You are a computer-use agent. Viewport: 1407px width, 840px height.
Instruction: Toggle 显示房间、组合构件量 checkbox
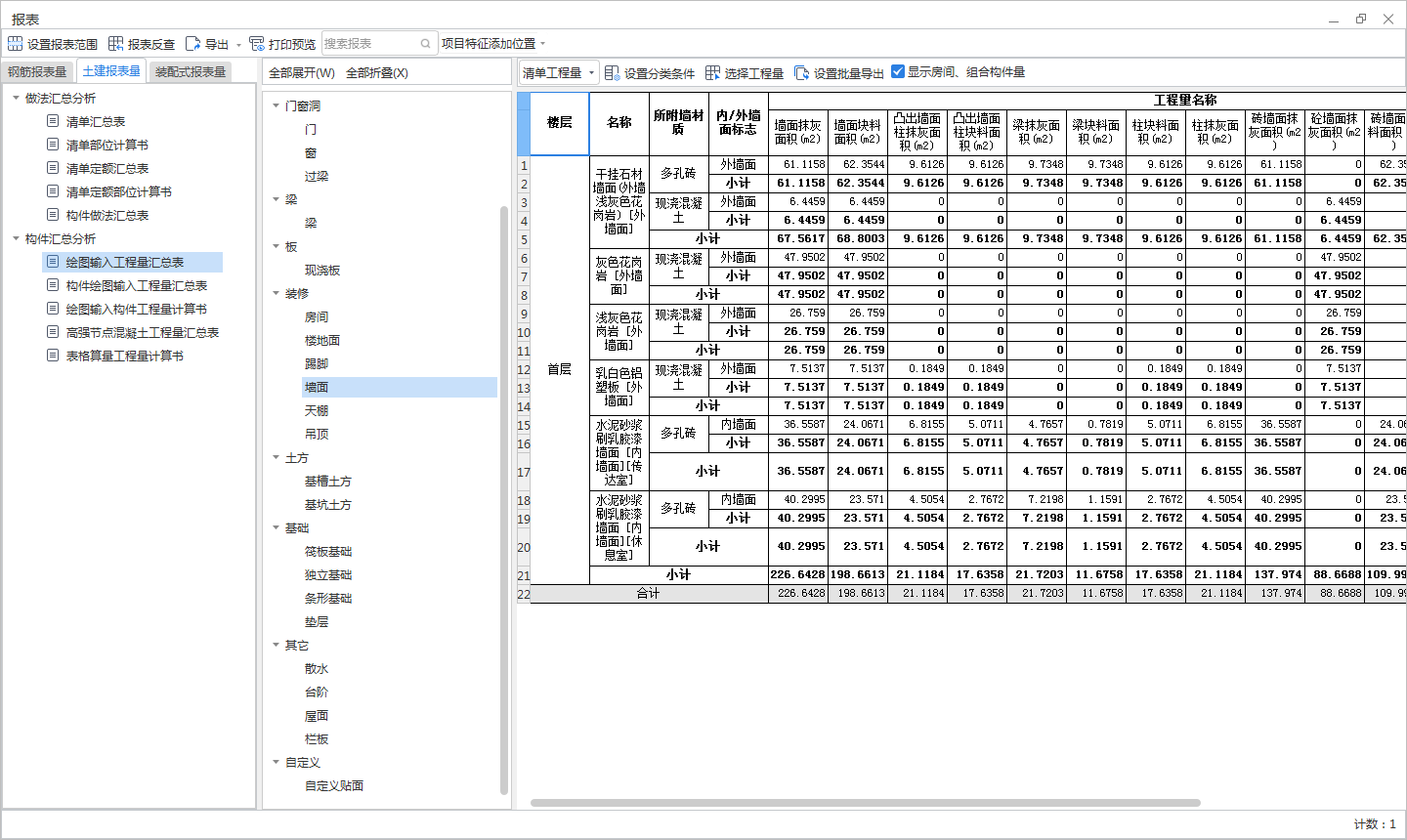898,71
